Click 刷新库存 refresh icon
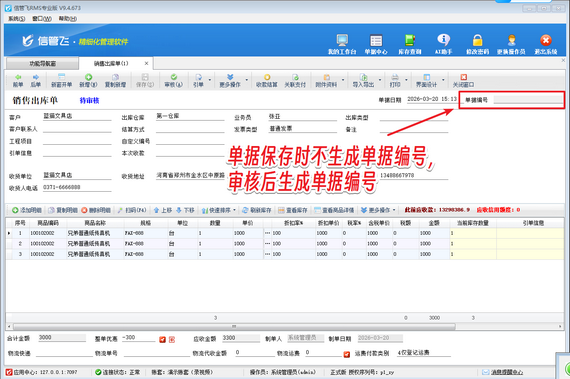Screen dimensions: 570x379 [257, 210]
